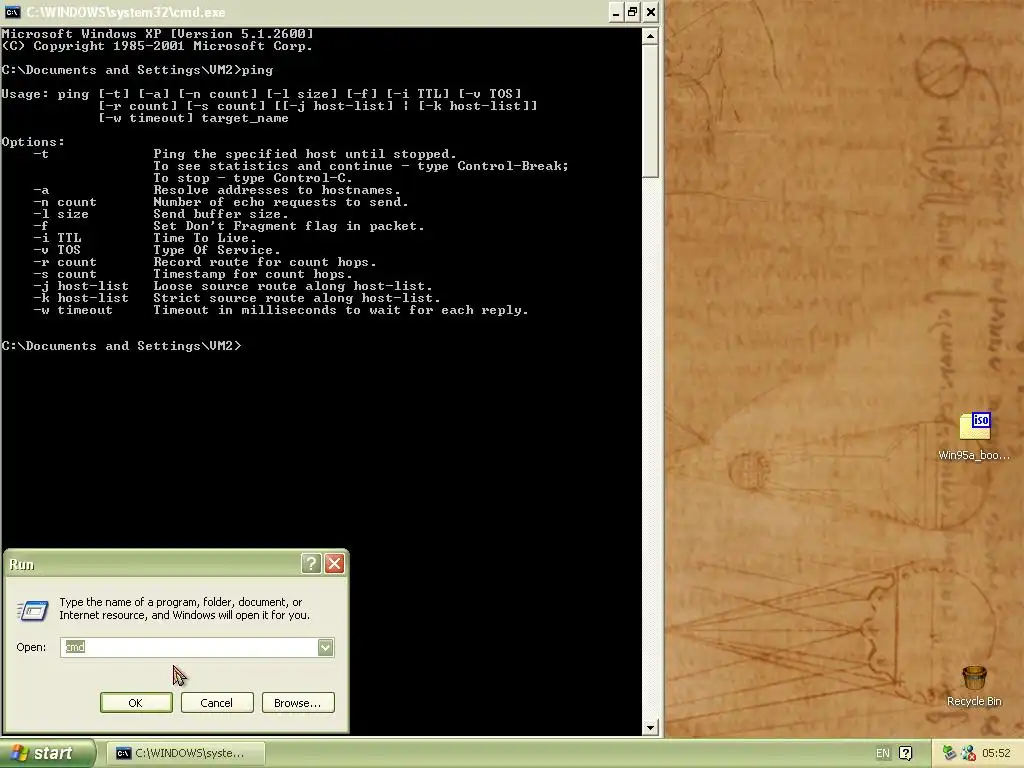Click the '-w timeout' option line

(x=281, y=310)
